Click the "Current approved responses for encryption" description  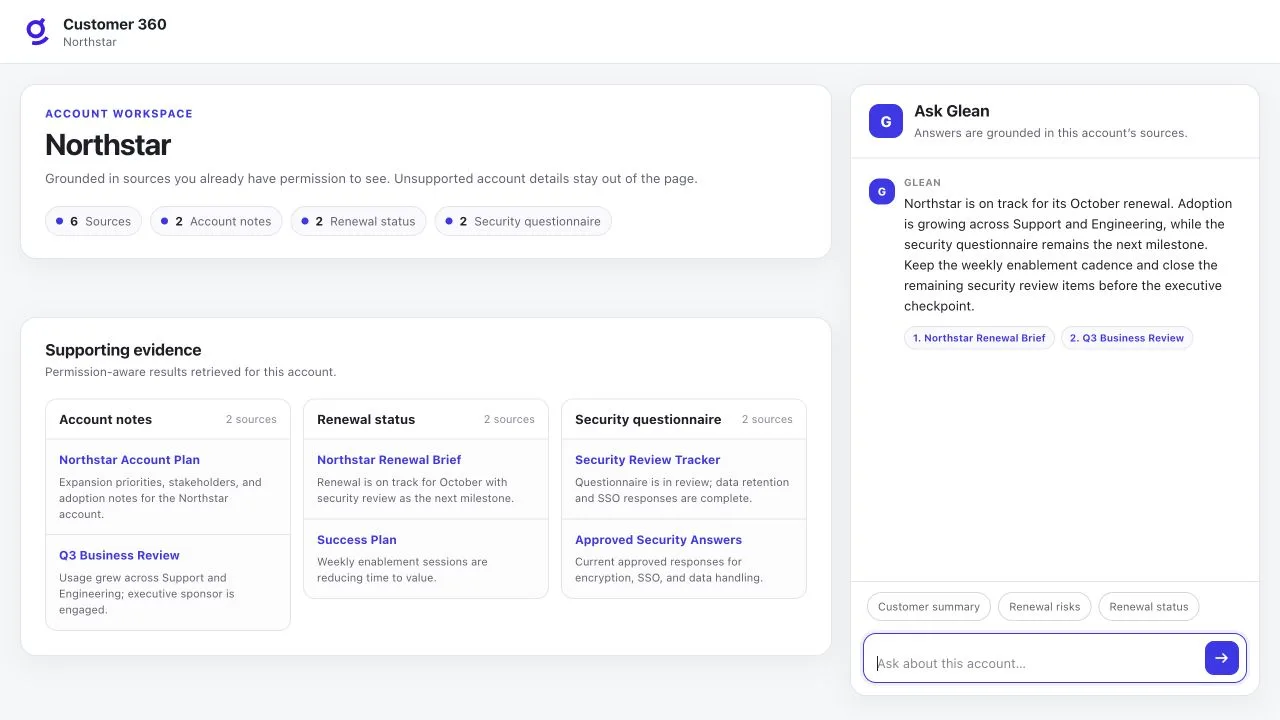[x=669, y=570]
